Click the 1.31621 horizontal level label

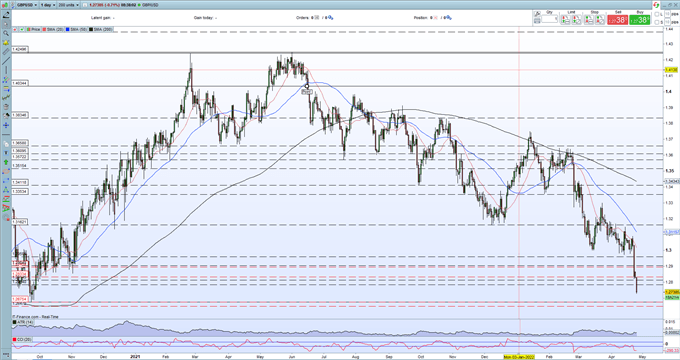coord(20,222)
